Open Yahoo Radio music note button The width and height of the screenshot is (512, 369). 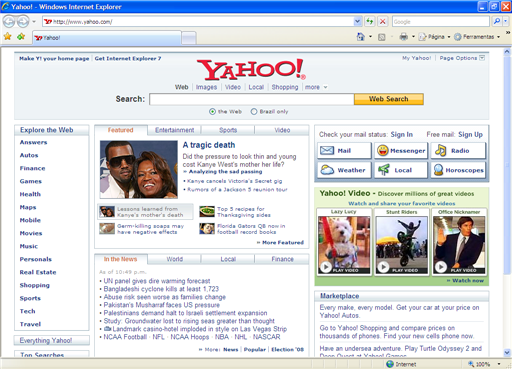(x=458, y=151)
